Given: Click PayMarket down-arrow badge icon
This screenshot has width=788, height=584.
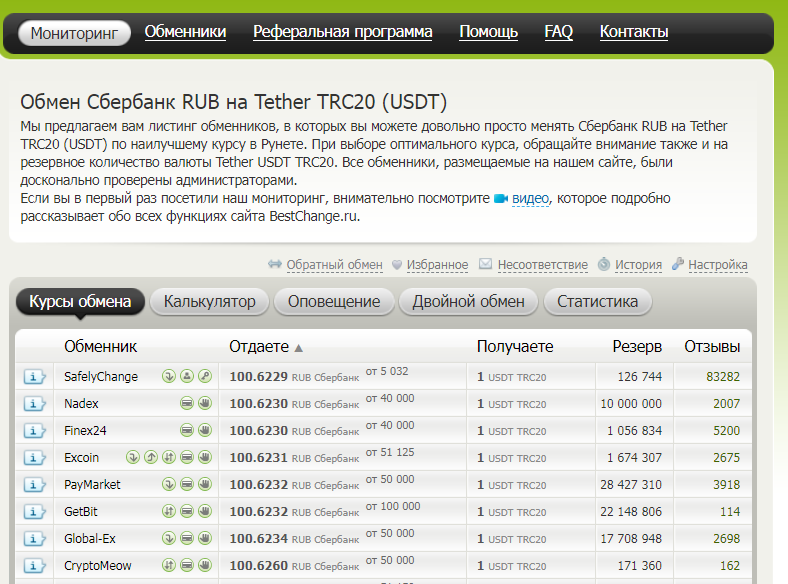Looking at the screenshot, I should point(169,484).
